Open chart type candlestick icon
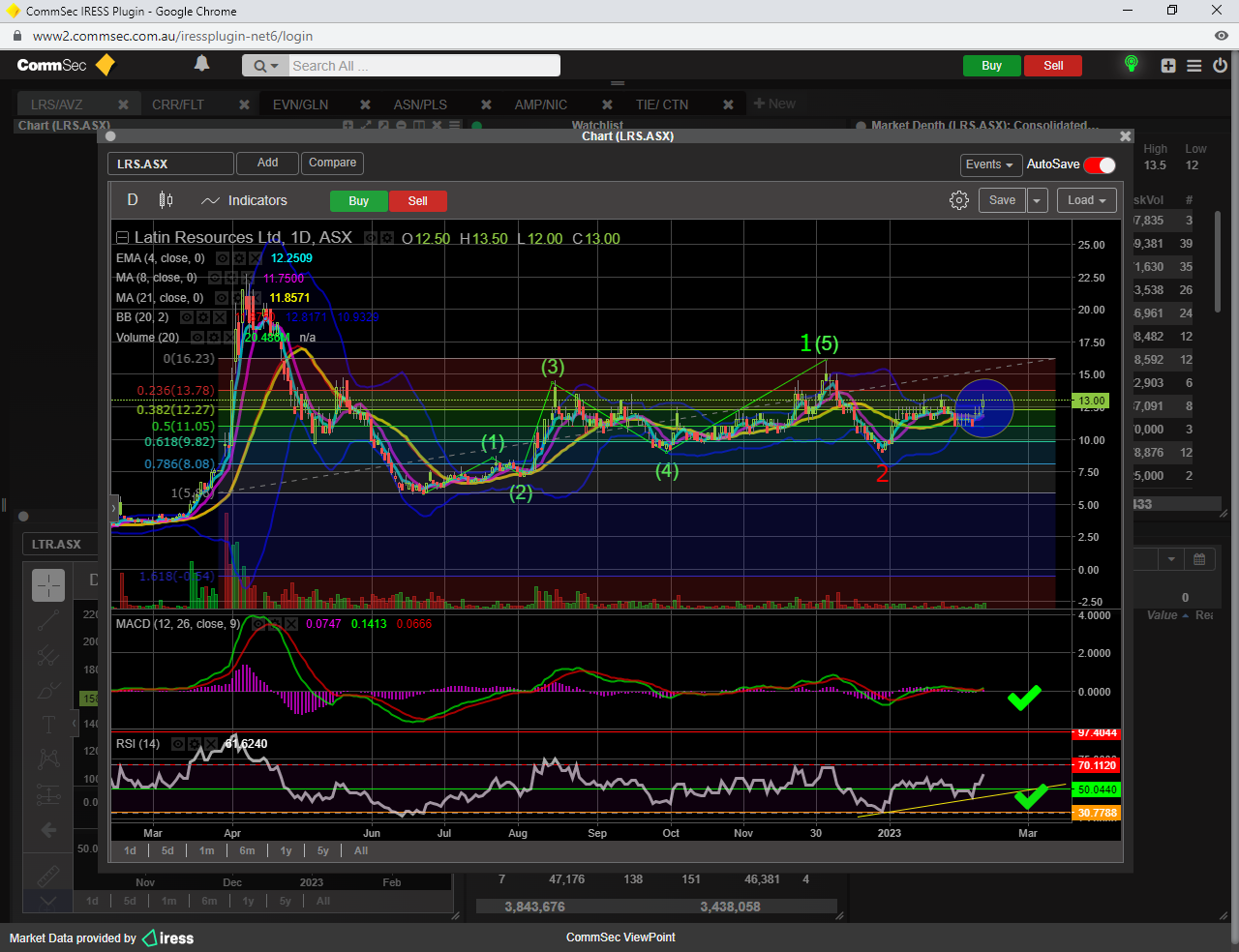The height and width of the screenshot is (952, 1239). pyautogui.click(x=166, y=200)
